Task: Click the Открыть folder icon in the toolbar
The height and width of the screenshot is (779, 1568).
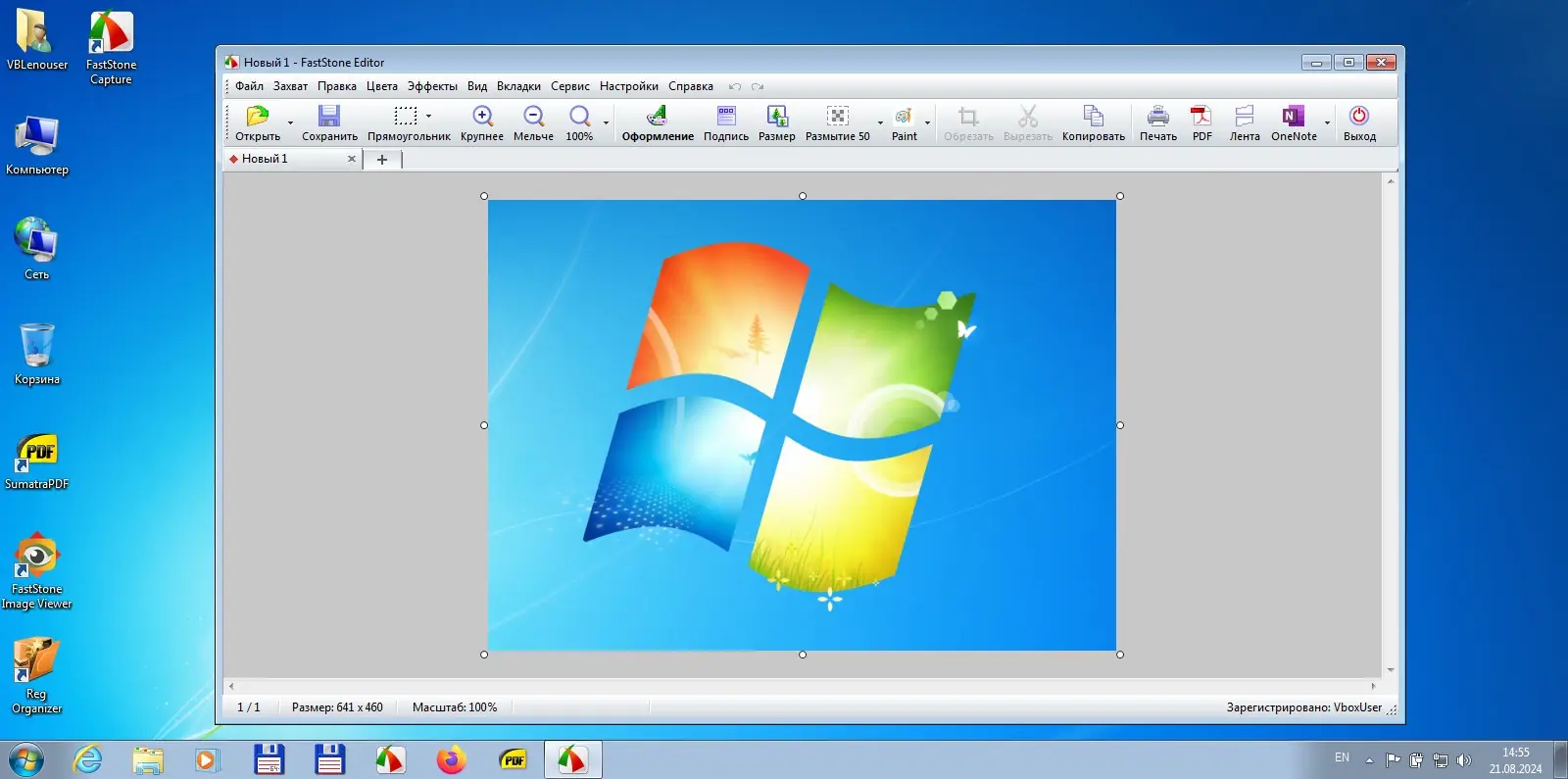Action: (x=257, y=117)
